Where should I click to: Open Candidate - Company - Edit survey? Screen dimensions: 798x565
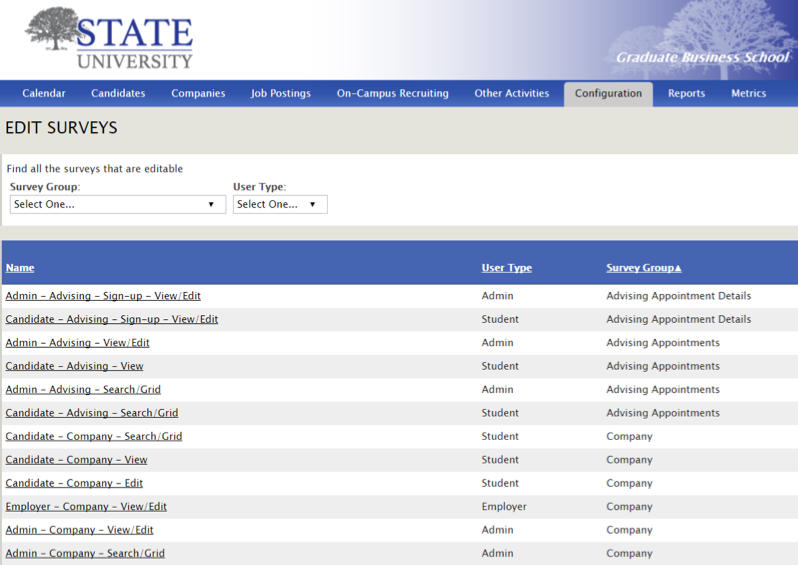(x=74, y=483)
